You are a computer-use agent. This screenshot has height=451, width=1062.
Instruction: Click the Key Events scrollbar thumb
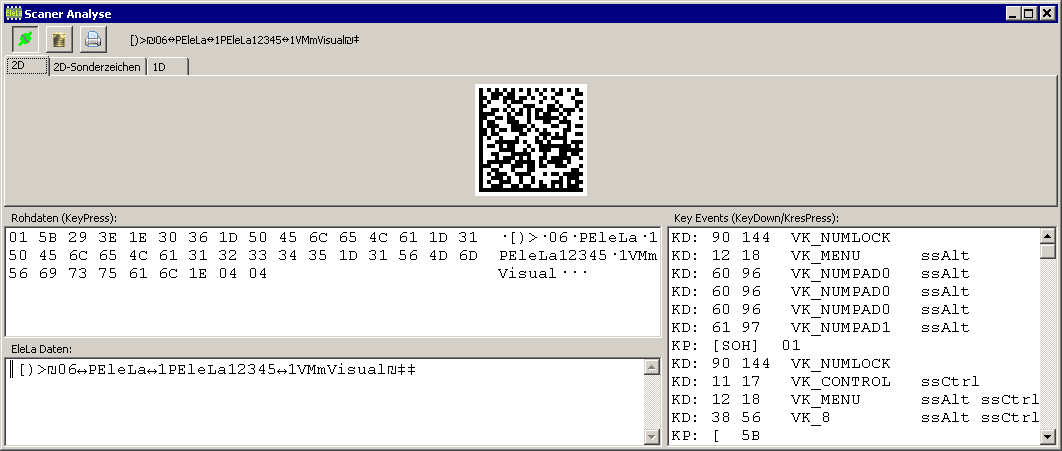1048,254
